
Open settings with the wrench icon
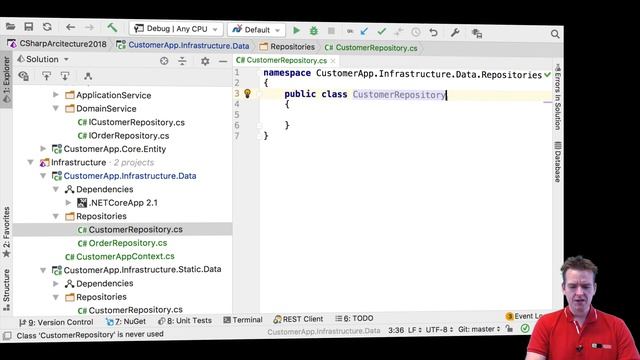[x=455, y=33]
